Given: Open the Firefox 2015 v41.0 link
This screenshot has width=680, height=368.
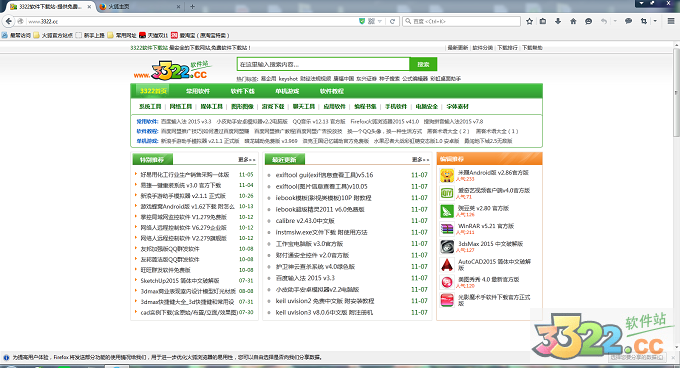Looking at the screenshot, I should 385,121.
